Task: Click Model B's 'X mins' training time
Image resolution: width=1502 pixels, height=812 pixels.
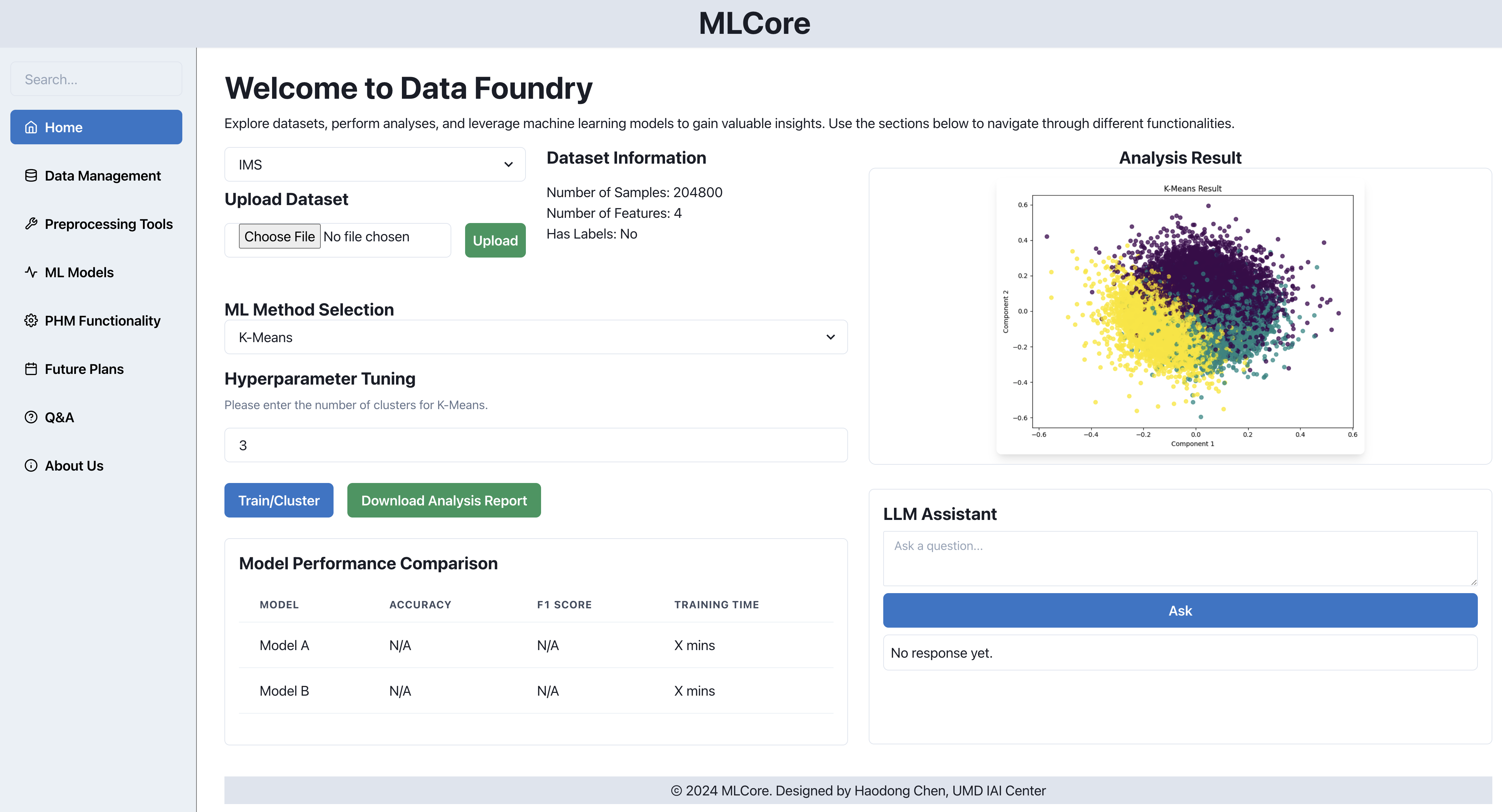Action: [x=694, y=691]
